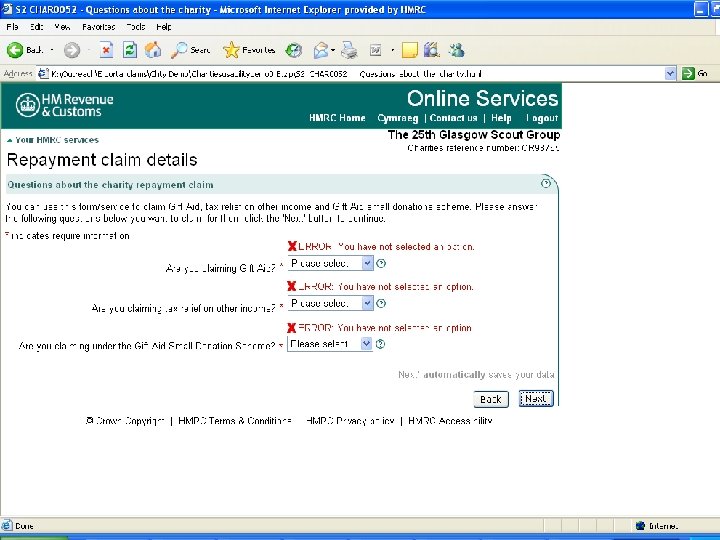Open the Research icon in the toolbar
The image size is (720, 540).
(x=432, y=50)
